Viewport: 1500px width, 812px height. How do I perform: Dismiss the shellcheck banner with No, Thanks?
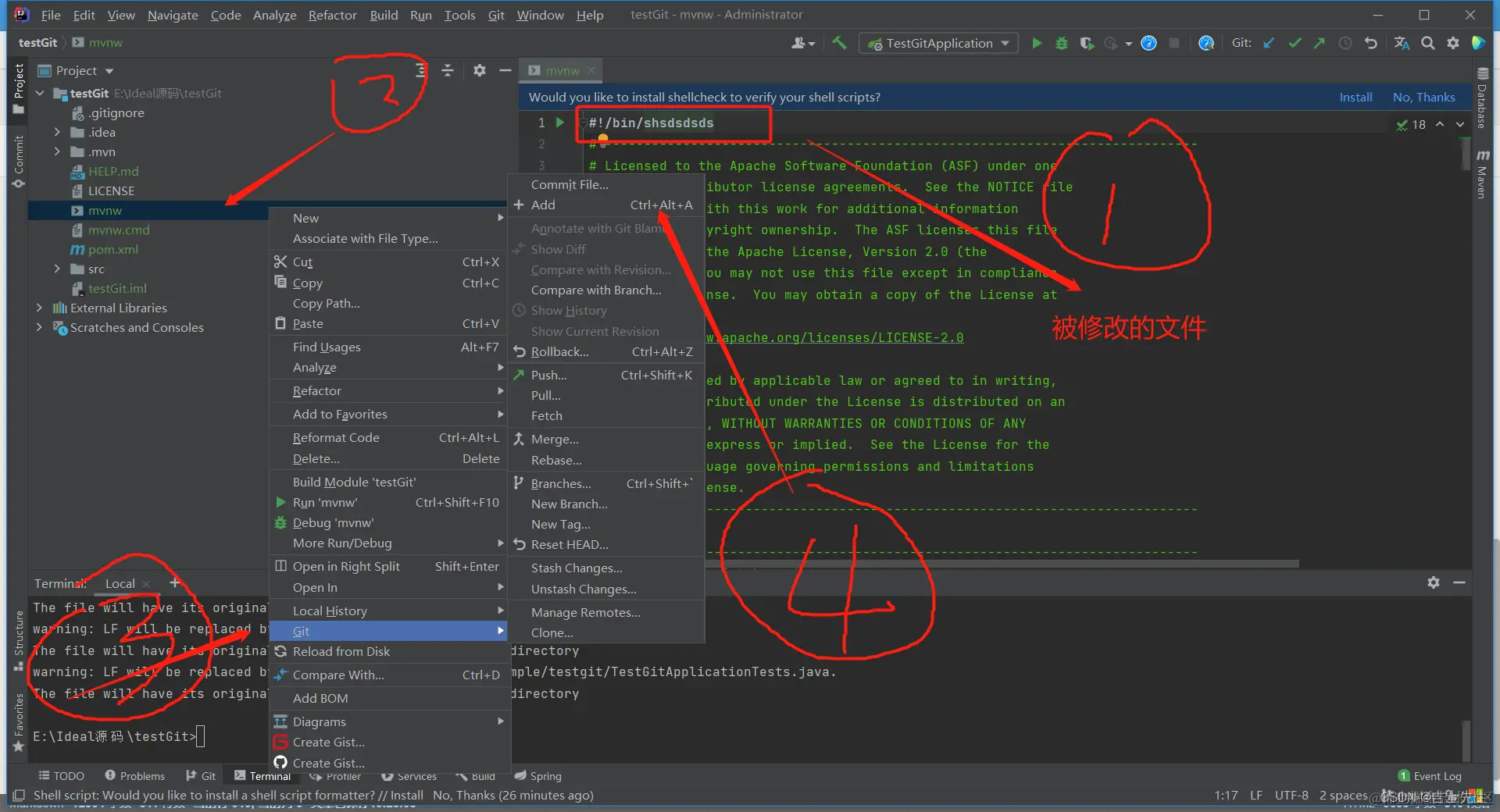tap(1423, 98)
